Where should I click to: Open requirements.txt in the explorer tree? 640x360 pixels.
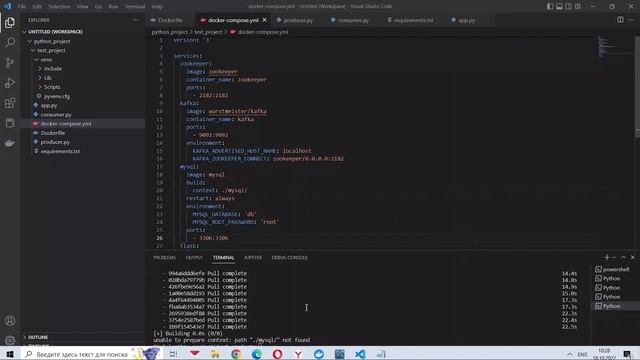tap(60, 151)
